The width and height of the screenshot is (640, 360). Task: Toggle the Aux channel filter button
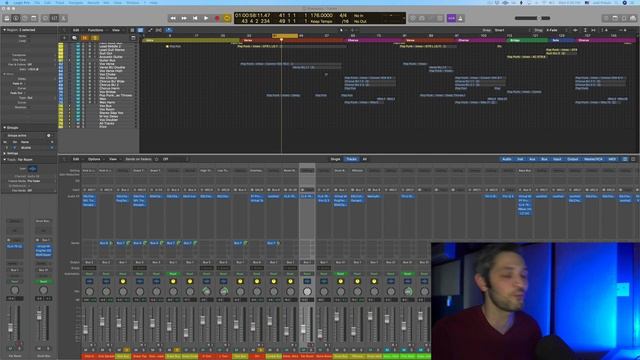pyautogui.click(x=532, y=159)
